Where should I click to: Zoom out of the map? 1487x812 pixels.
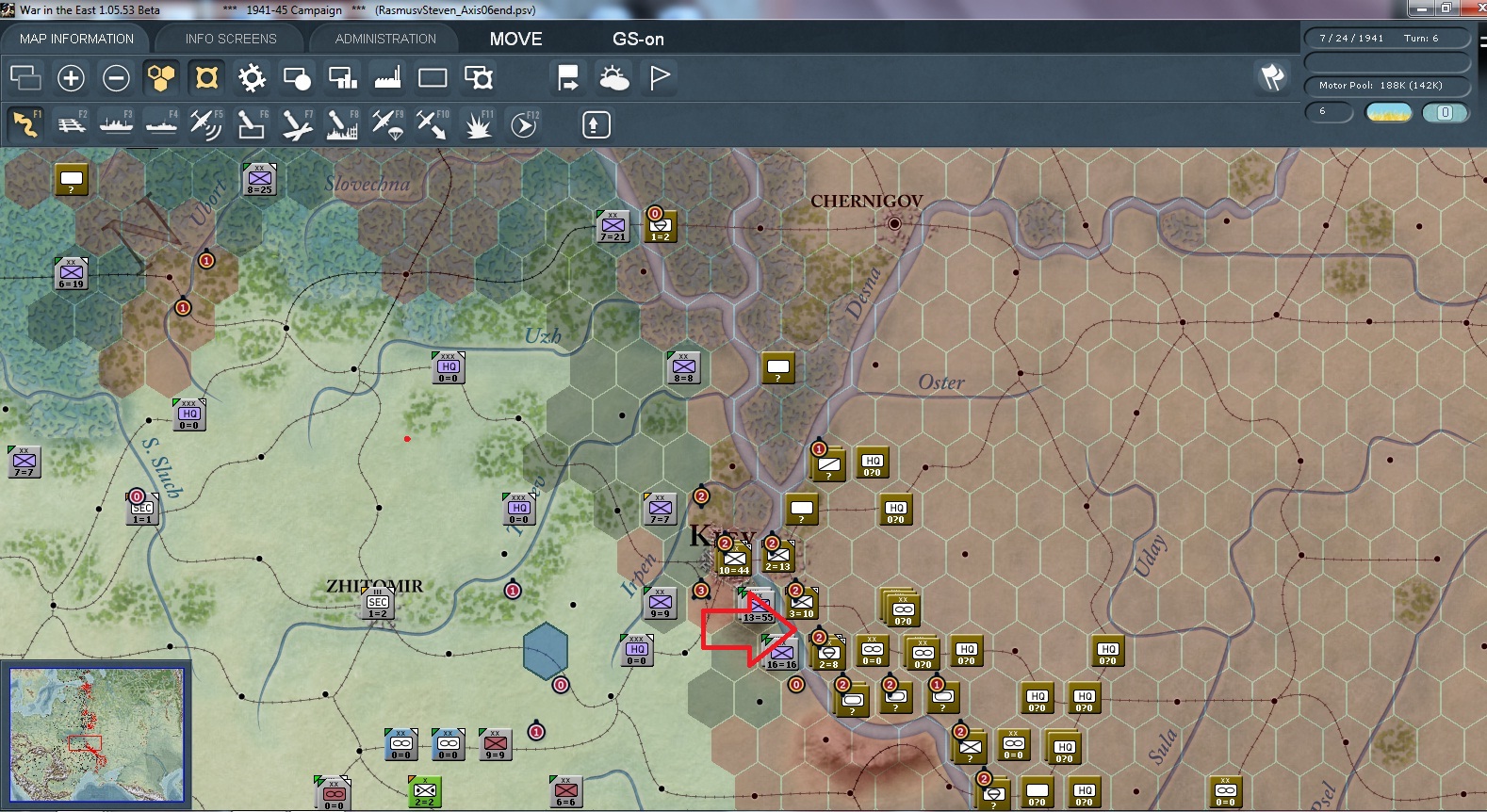pyautogui.click(x=116, y=77)
